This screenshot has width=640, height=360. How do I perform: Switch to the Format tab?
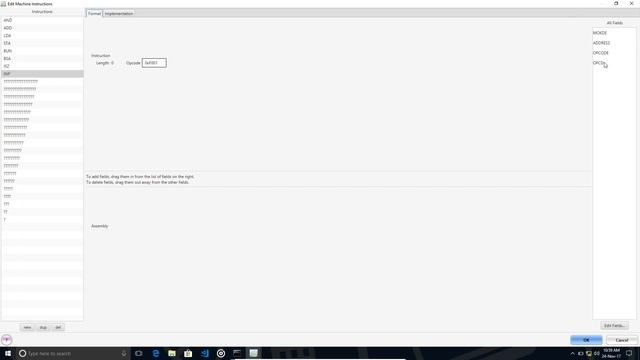(x=94, y=13)
